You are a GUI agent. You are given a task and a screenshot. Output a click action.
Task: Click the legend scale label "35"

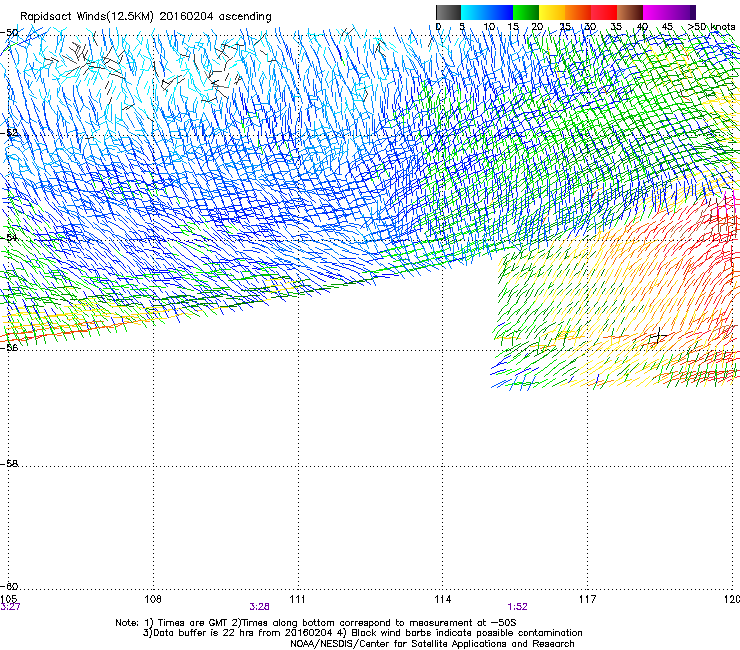[x=616, y=27]
